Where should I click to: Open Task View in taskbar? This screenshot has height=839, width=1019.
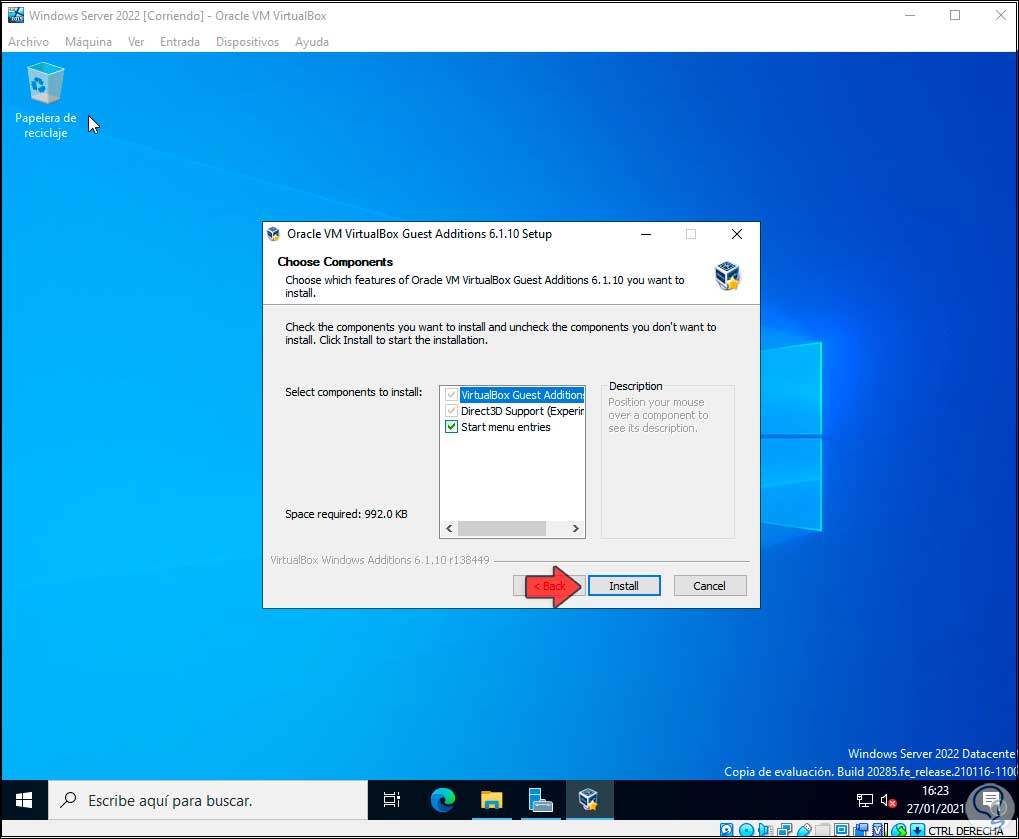point(392,800)
